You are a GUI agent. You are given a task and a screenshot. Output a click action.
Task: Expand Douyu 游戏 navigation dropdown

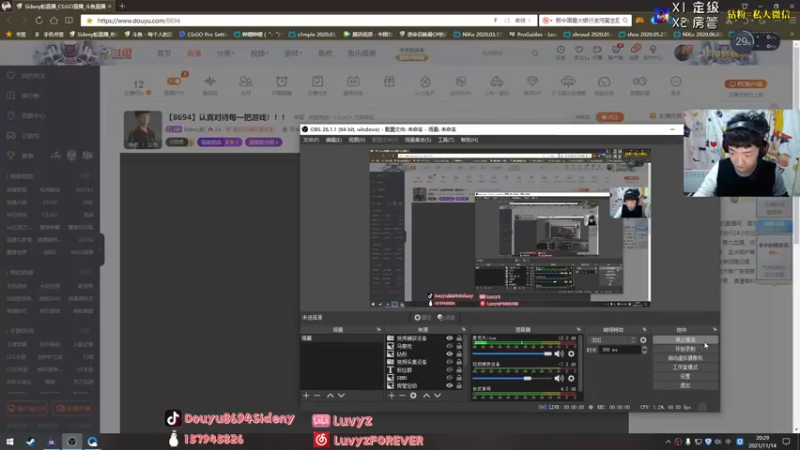tap(293, 53)
